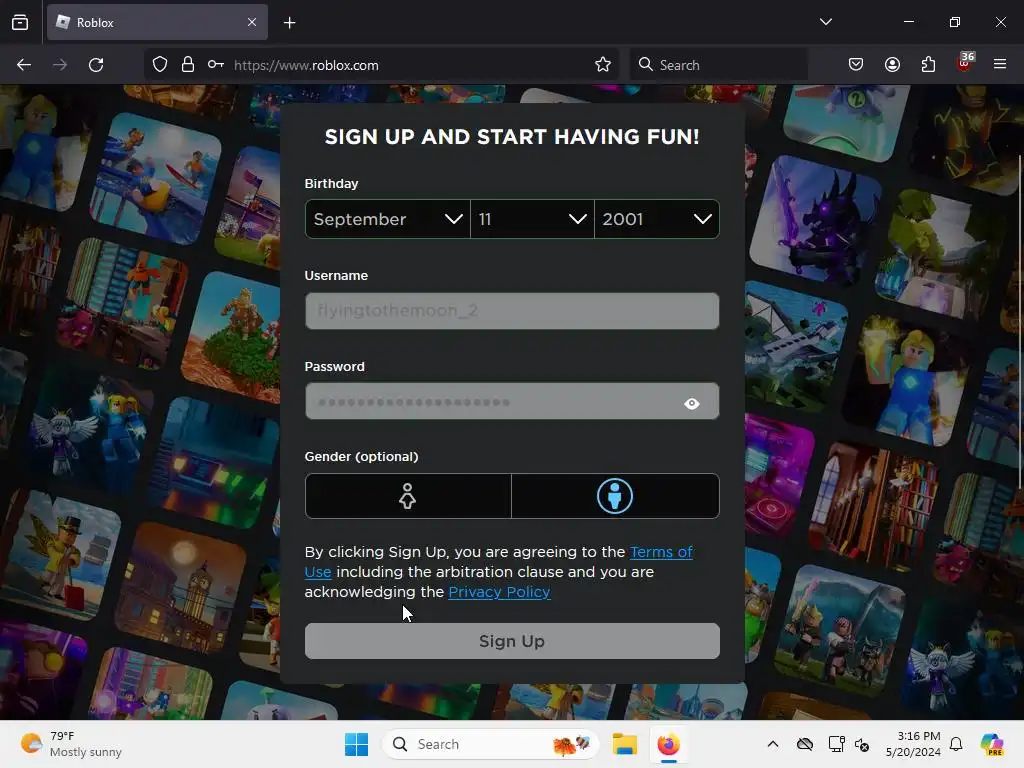The width and height of the screenshot is (1024, 768).
Task: Open the cloud sync tray icon
Action: (805, 744)
